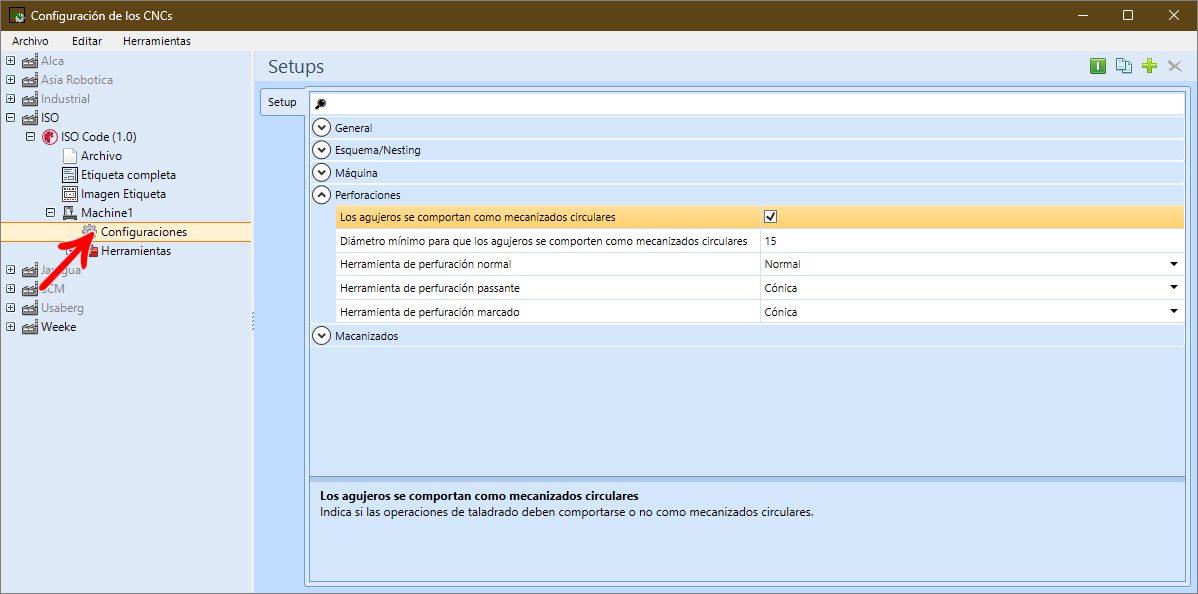Select the red ISO Code (1.0) icon

[x=50, y=137]
